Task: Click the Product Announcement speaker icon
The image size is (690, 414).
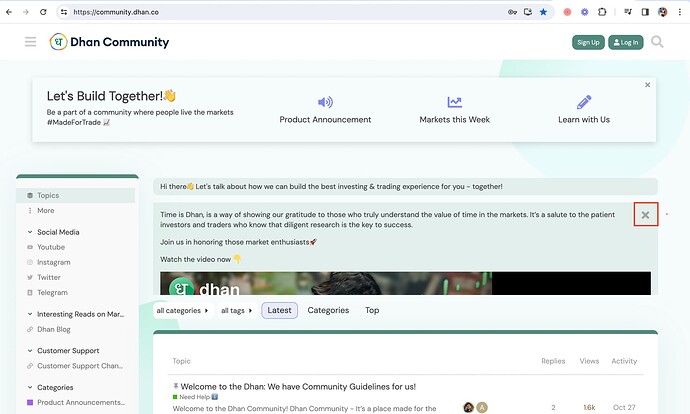Action: click(325, 102)
